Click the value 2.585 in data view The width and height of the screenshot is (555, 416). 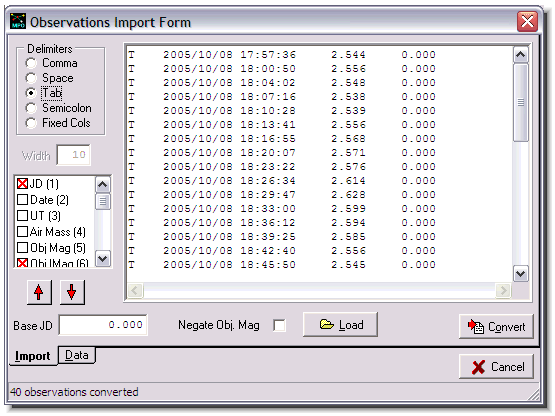(348, 237)
